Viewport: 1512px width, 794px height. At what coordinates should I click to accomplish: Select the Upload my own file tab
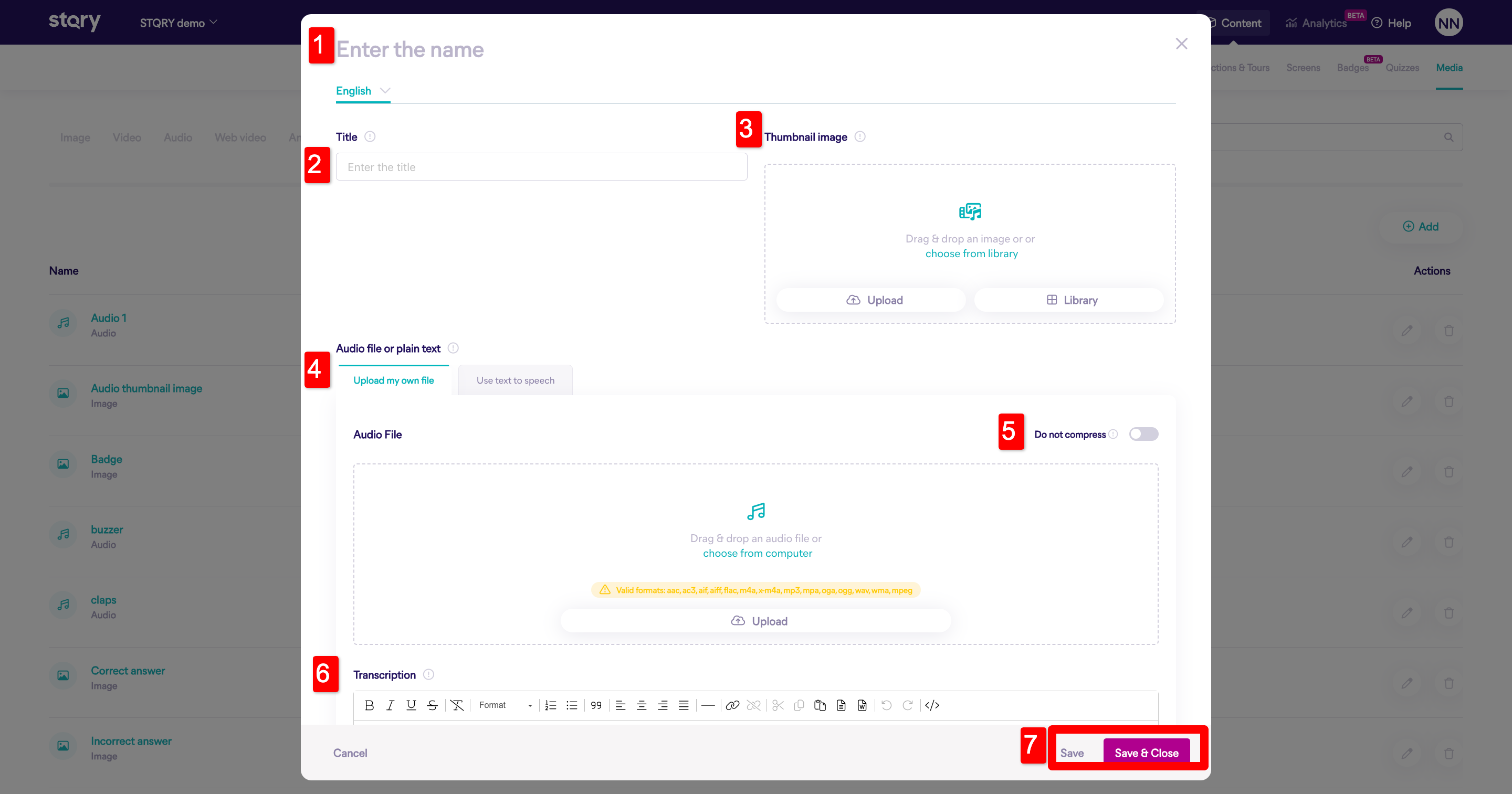pos(393,380)
